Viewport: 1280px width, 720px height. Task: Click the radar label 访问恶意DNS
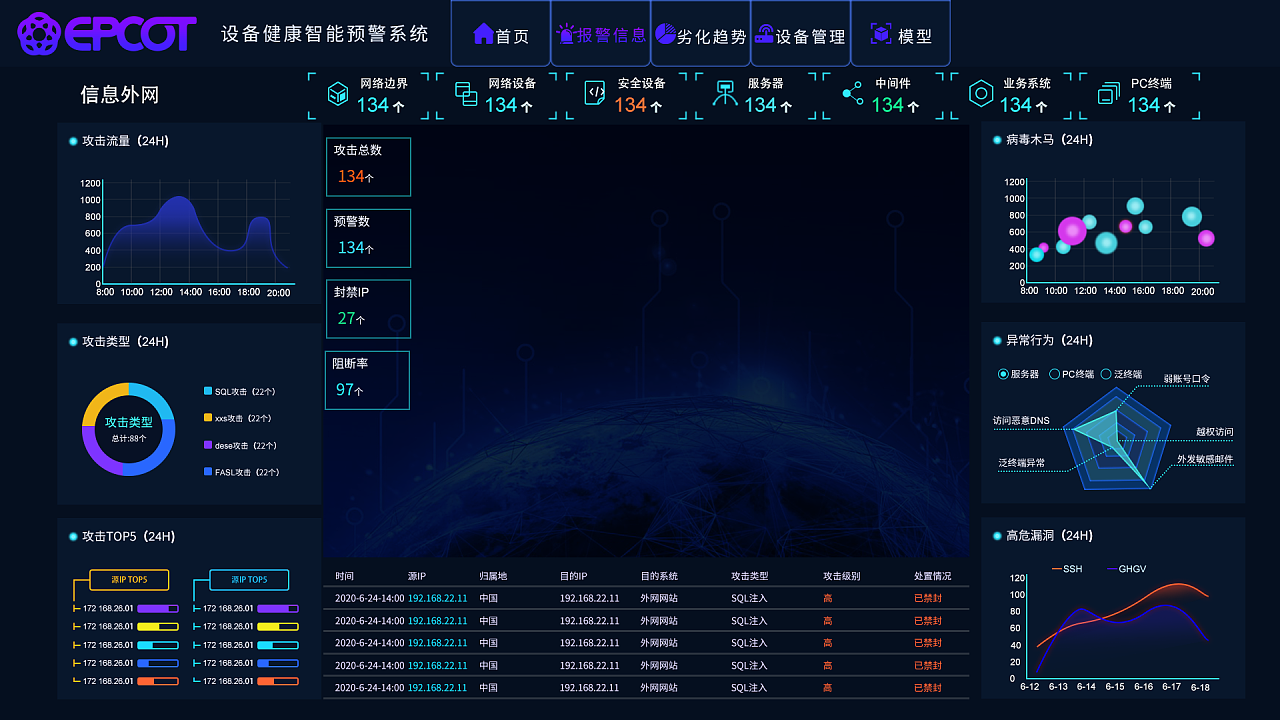1021,421
